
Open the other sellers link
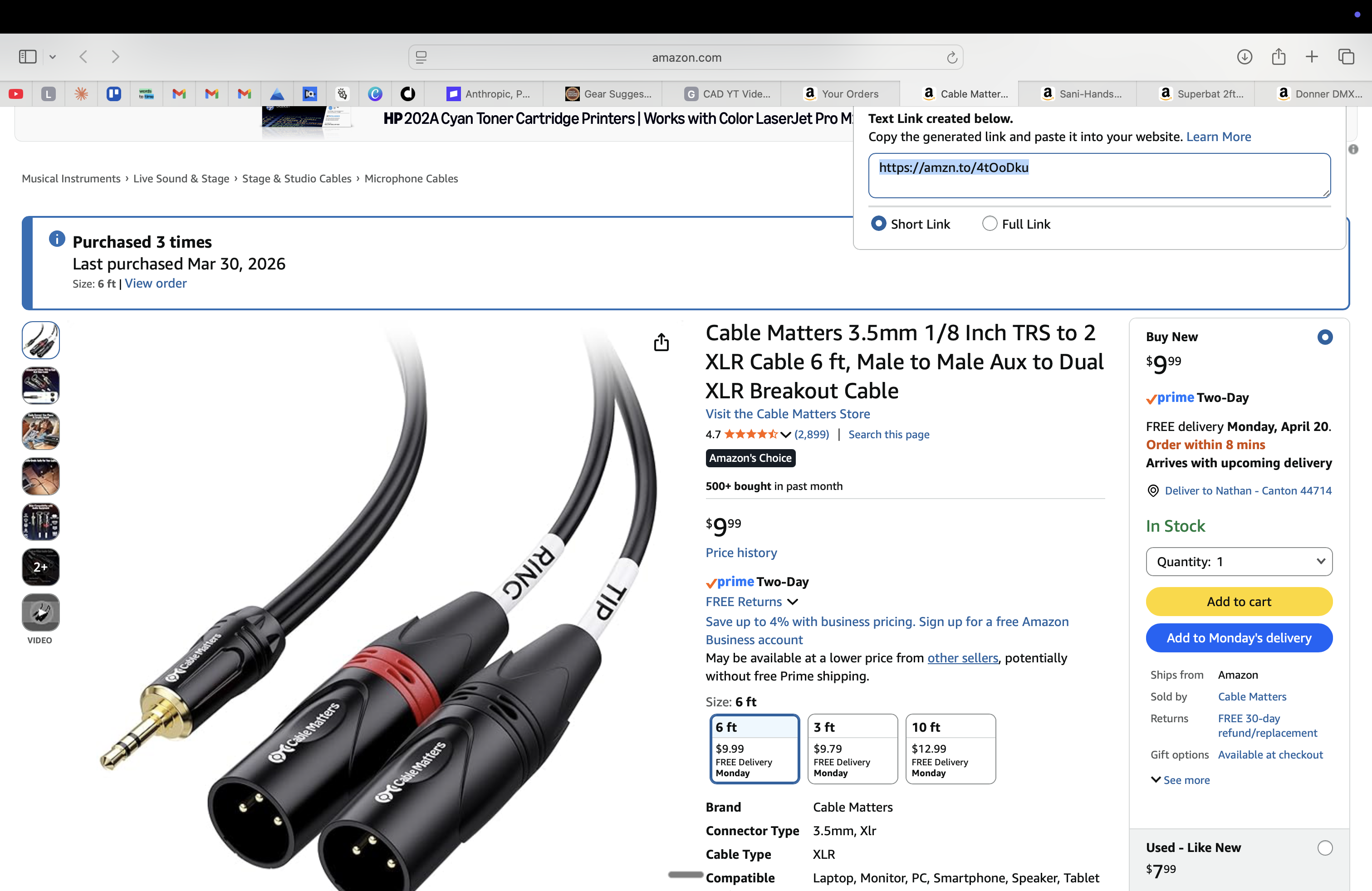[x=962, y=658]
